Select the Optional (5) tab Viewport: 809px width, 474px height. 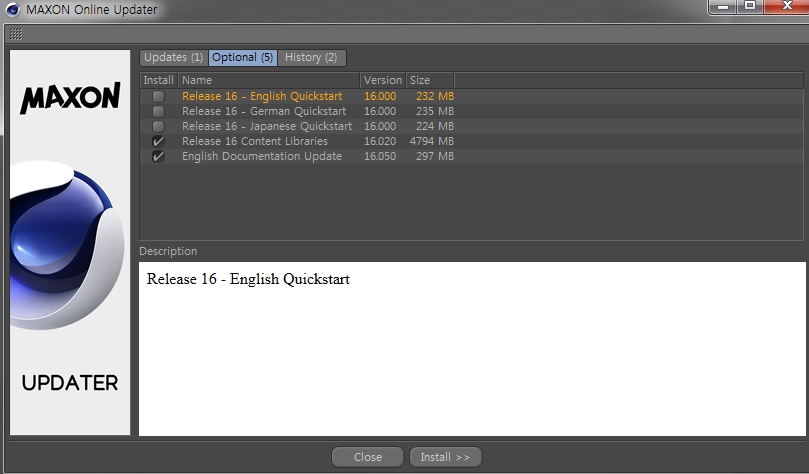[242, 58]
